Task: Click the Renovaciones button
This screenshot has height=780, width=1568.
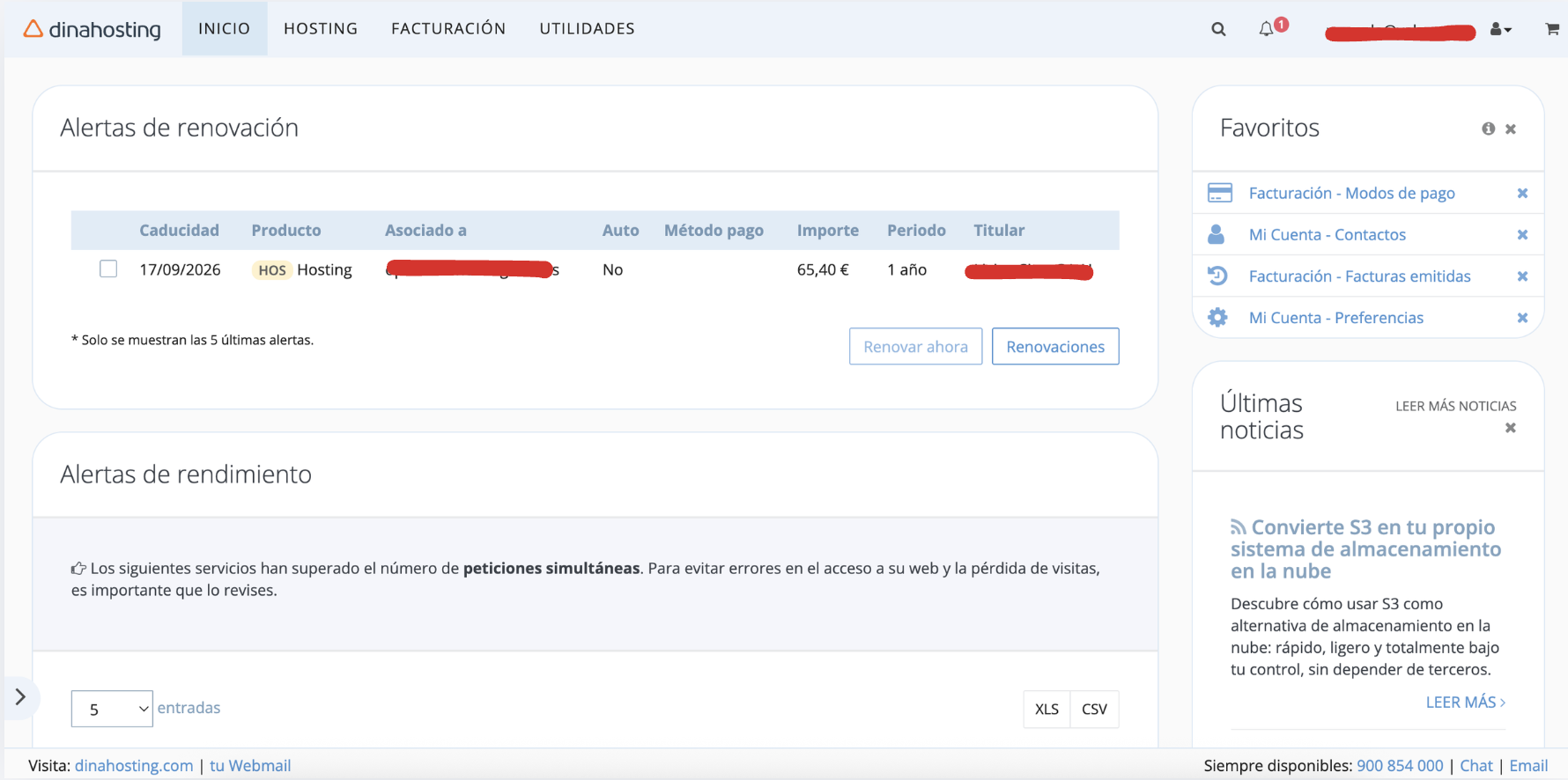Action: [1054, 347]
